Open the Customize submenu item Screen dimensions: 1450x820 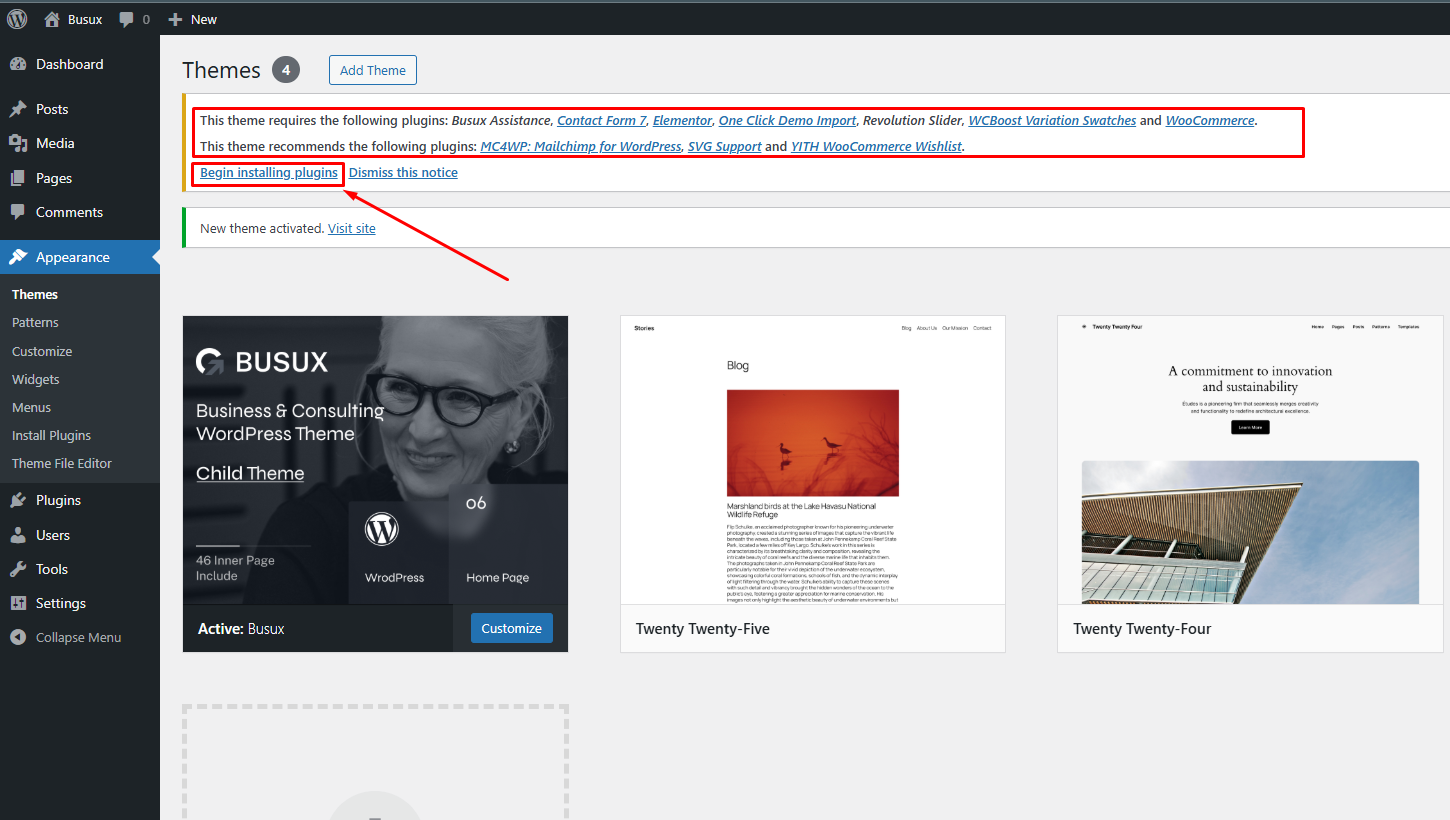point(42,351)
